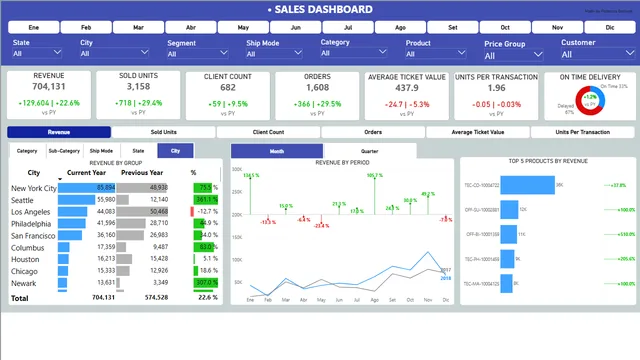Click the ORDERS 1,608 KPI card
This screenshot has width=640, height=360.
pos(317,96)
